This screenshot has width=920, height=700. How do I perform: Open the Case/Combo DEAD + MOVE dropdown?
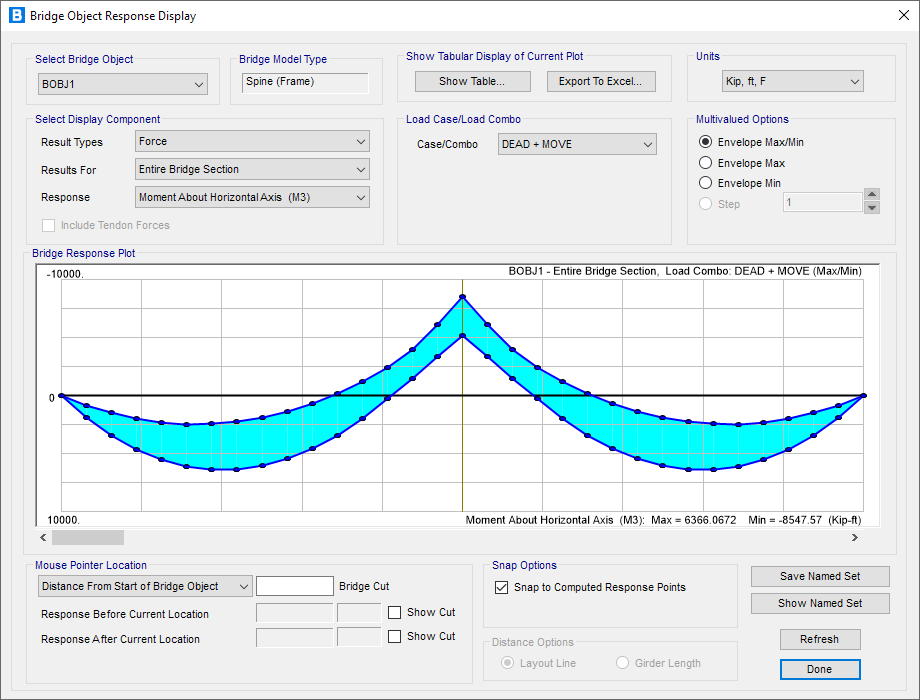coord(577,144)
